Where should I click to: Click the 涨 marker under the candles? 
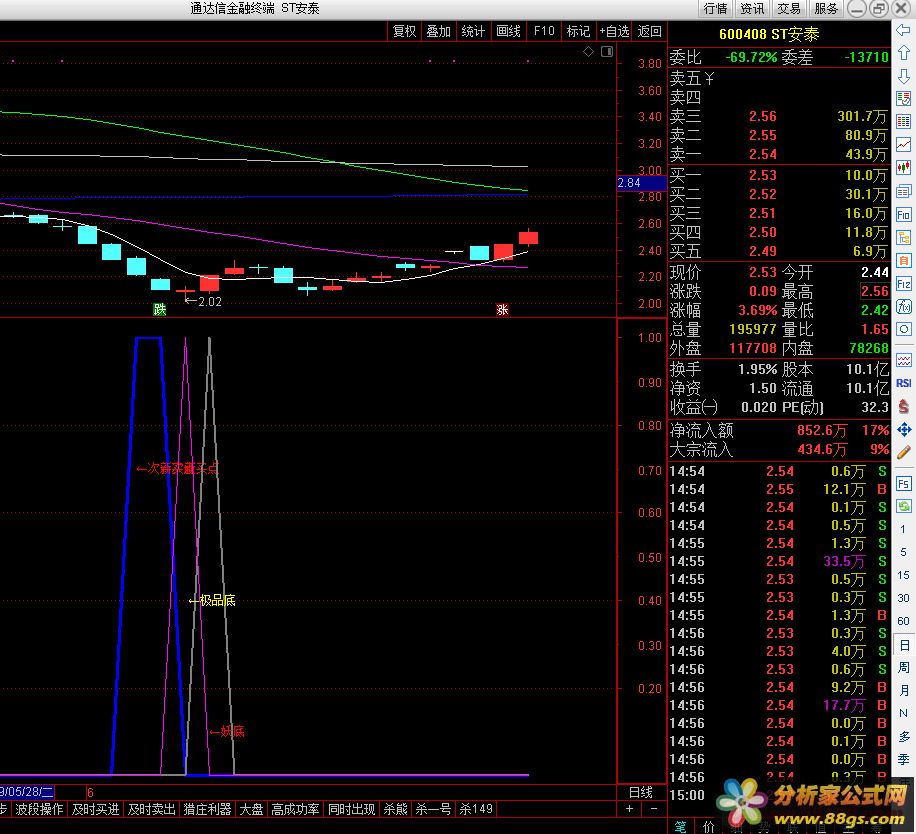(502, 309)
